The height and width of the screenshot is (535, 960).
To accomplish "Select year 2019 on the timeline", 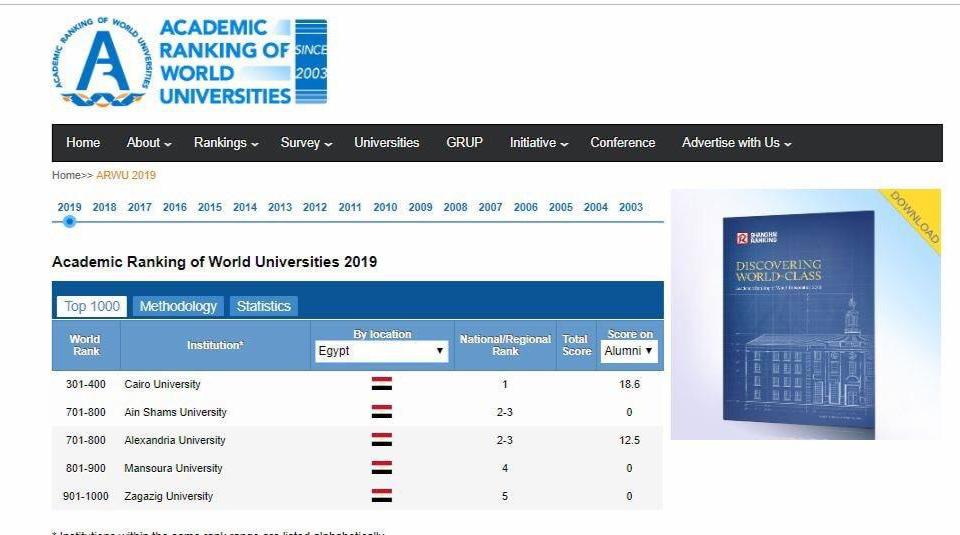I will [69, 208].
